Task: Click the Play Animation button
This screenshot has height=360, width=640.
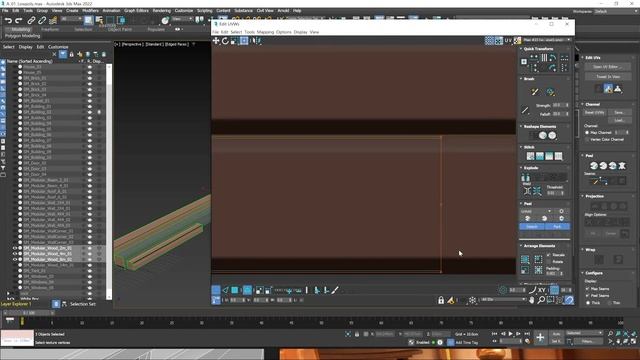Action: (x=511, y=334)
